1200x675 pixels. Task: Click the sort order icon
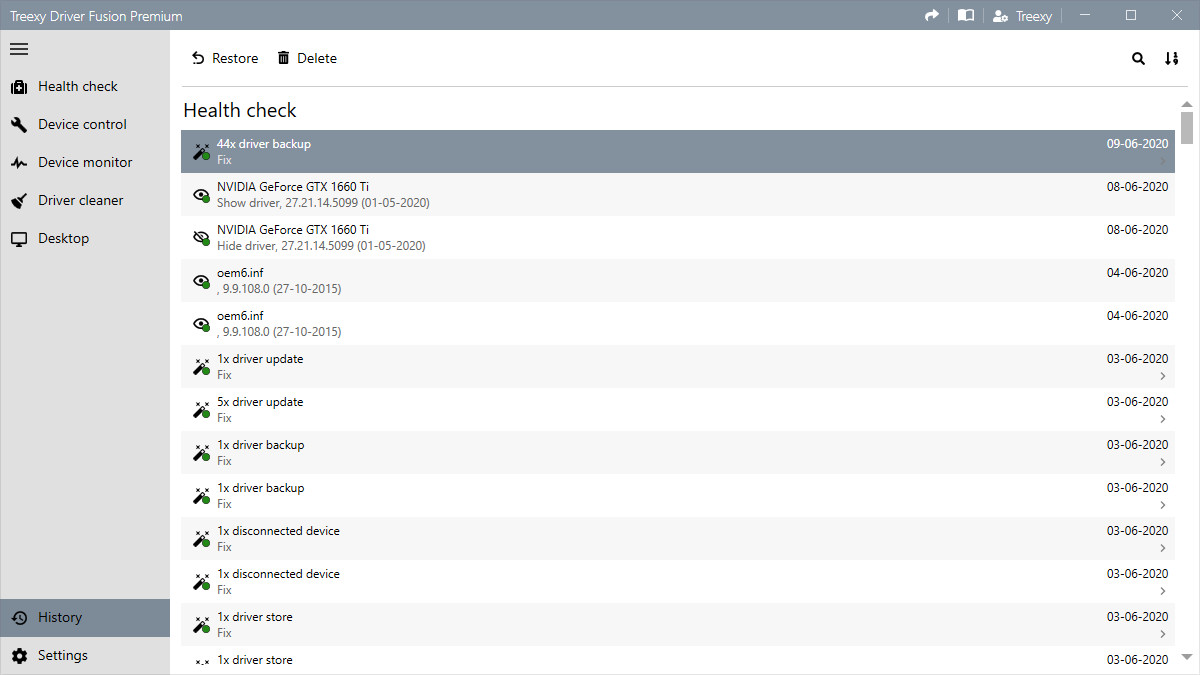coord(1171,59)
